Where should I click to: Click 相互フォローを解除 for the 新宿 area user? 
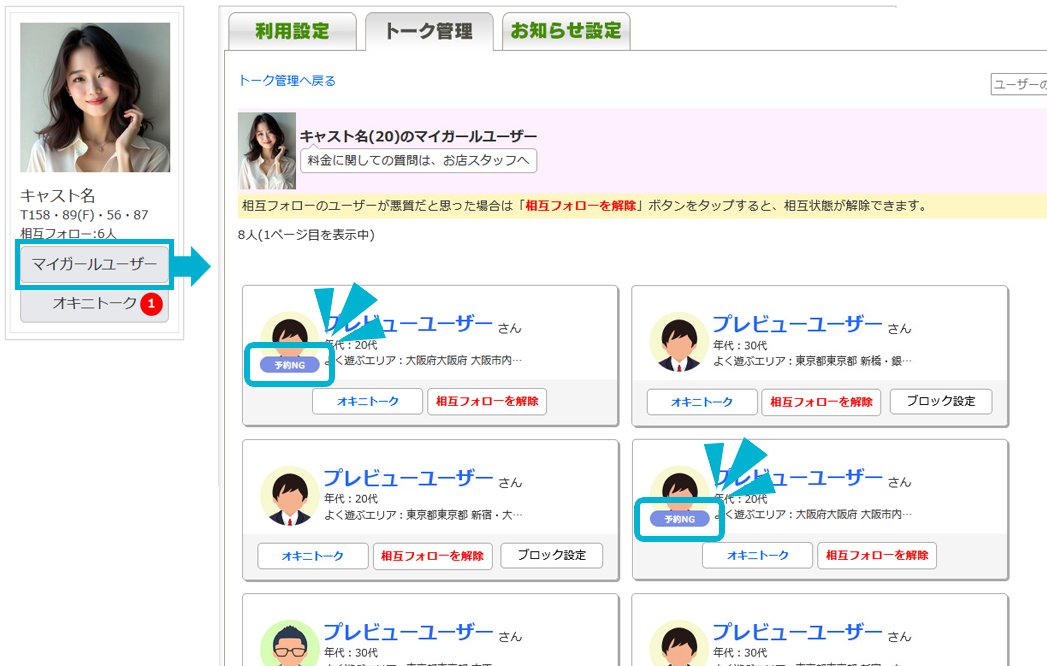[432, 556]
